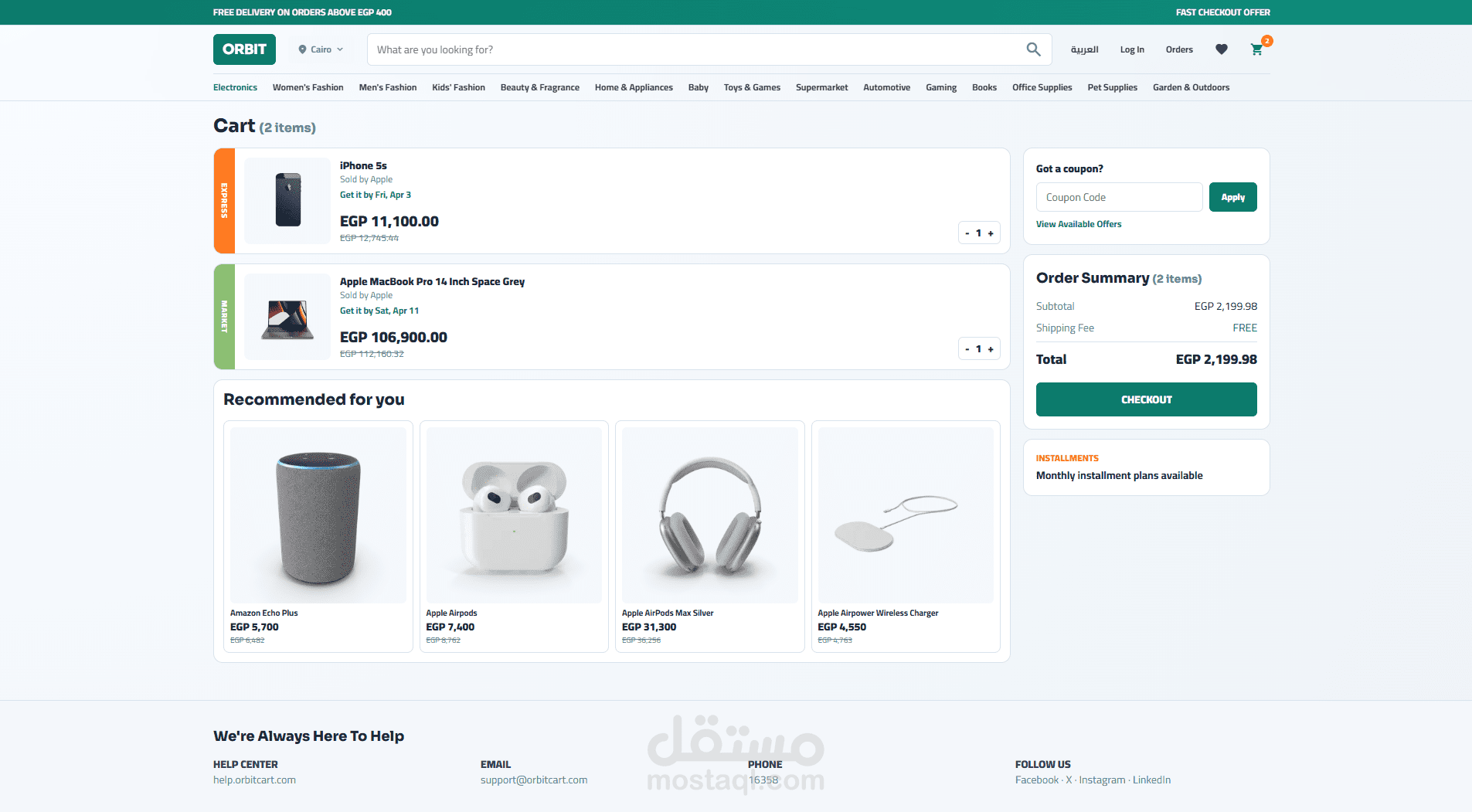Click the Log In link
Screen dimensions: 1472x812
1132,49
